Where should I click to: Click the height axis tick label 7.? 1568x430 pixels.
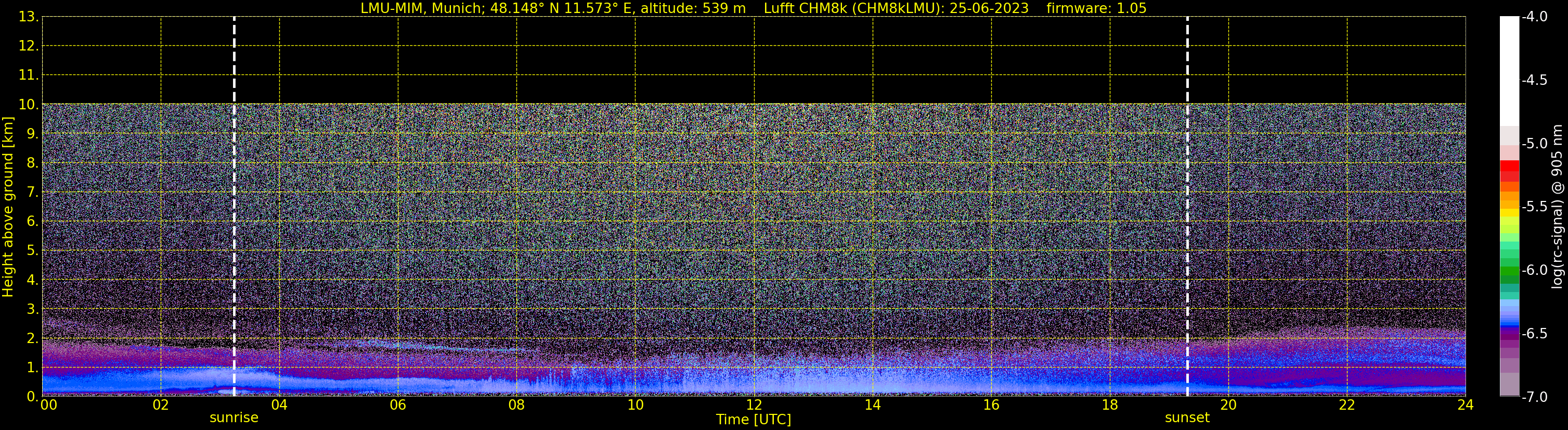pos(32,193)
